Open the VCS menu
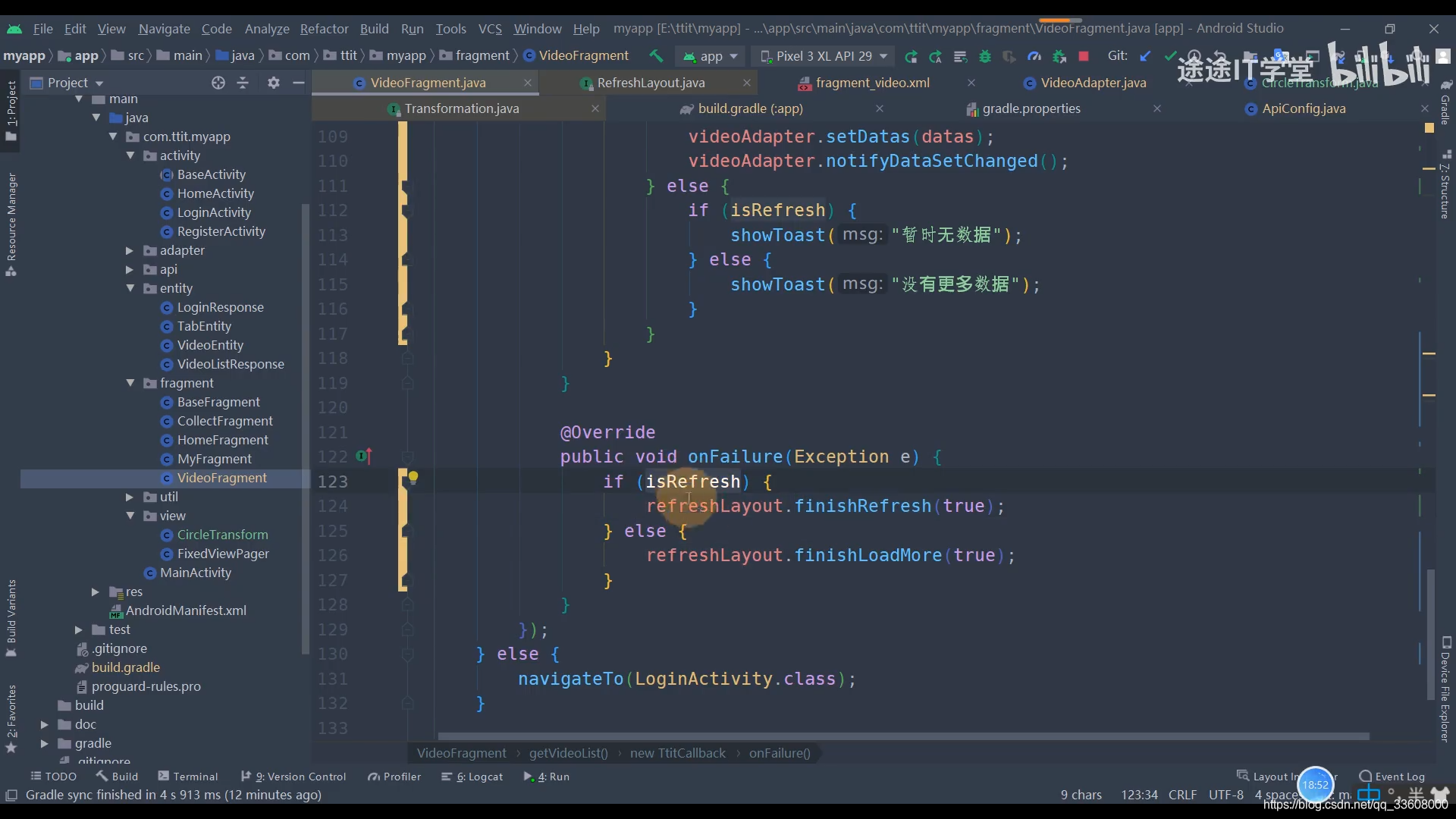The image size is (1456, 819). pyautogui.click(x=490, y=29)
